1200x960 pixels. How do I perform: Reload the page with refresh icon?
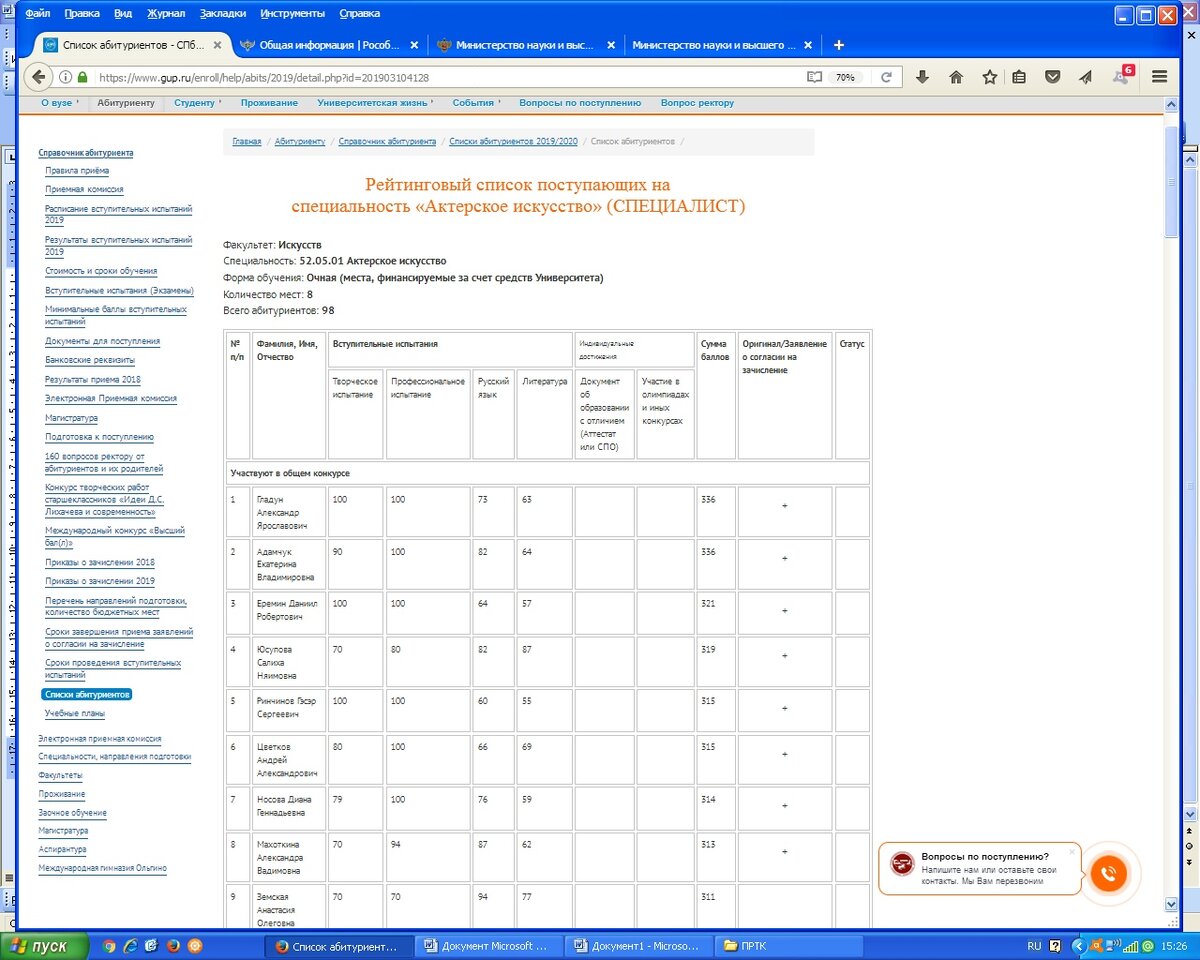tap(887, 77)
